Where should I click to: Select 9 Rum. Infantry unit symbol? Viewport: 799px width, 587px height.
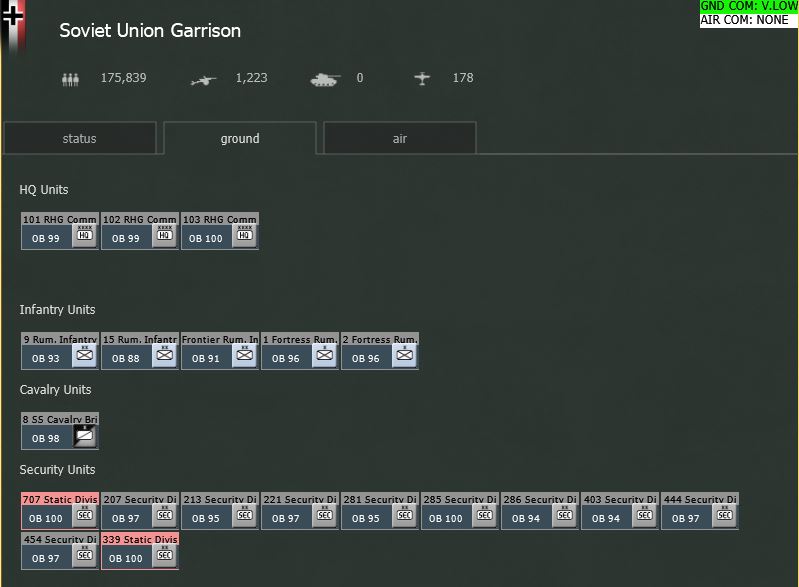[x=85, y=356]
